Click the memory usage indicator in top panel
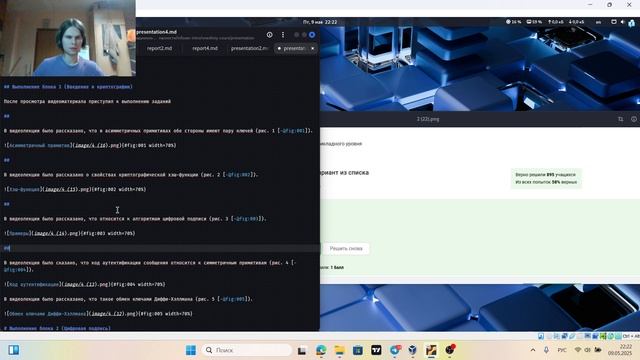Screen dimensions: 640x360 (534, 22)
